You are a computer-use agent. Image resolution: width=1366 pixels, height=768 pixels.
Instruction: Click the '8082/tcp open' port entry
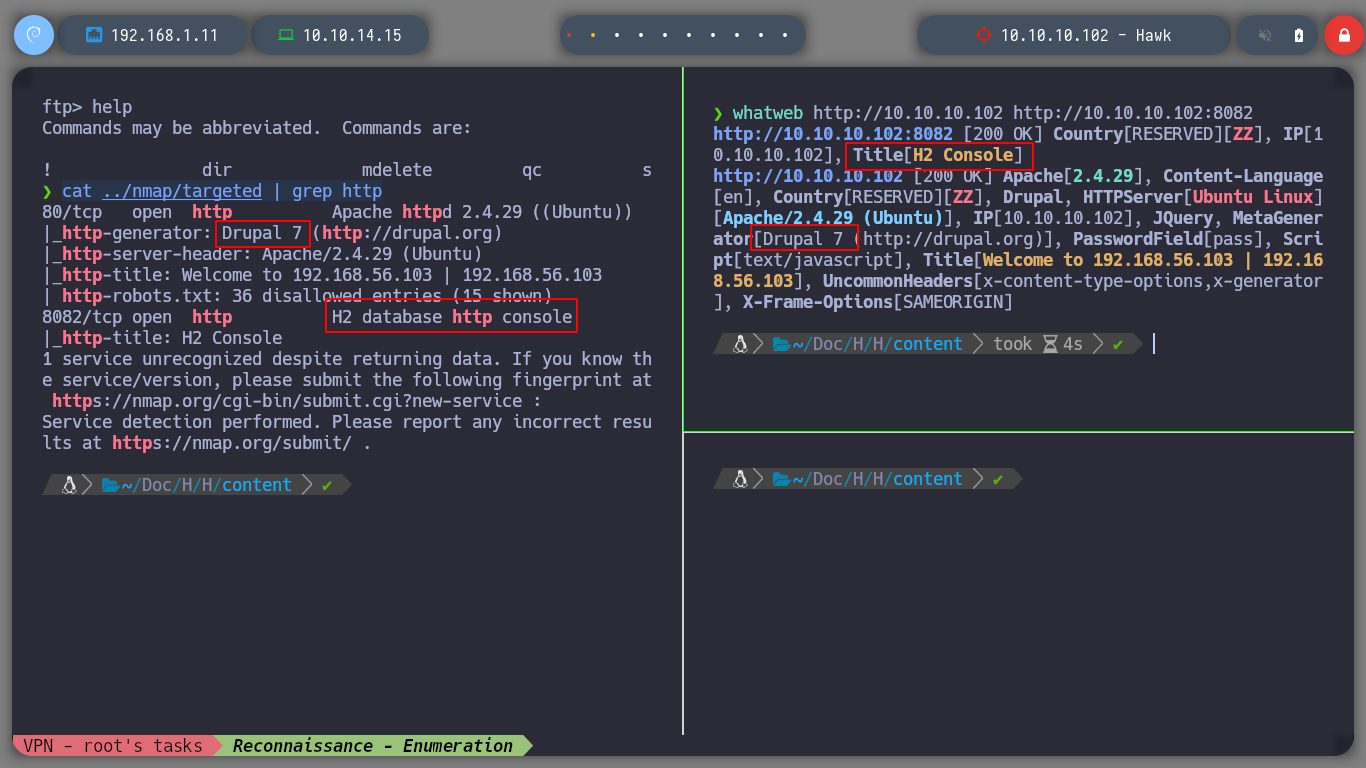(107, 317)
